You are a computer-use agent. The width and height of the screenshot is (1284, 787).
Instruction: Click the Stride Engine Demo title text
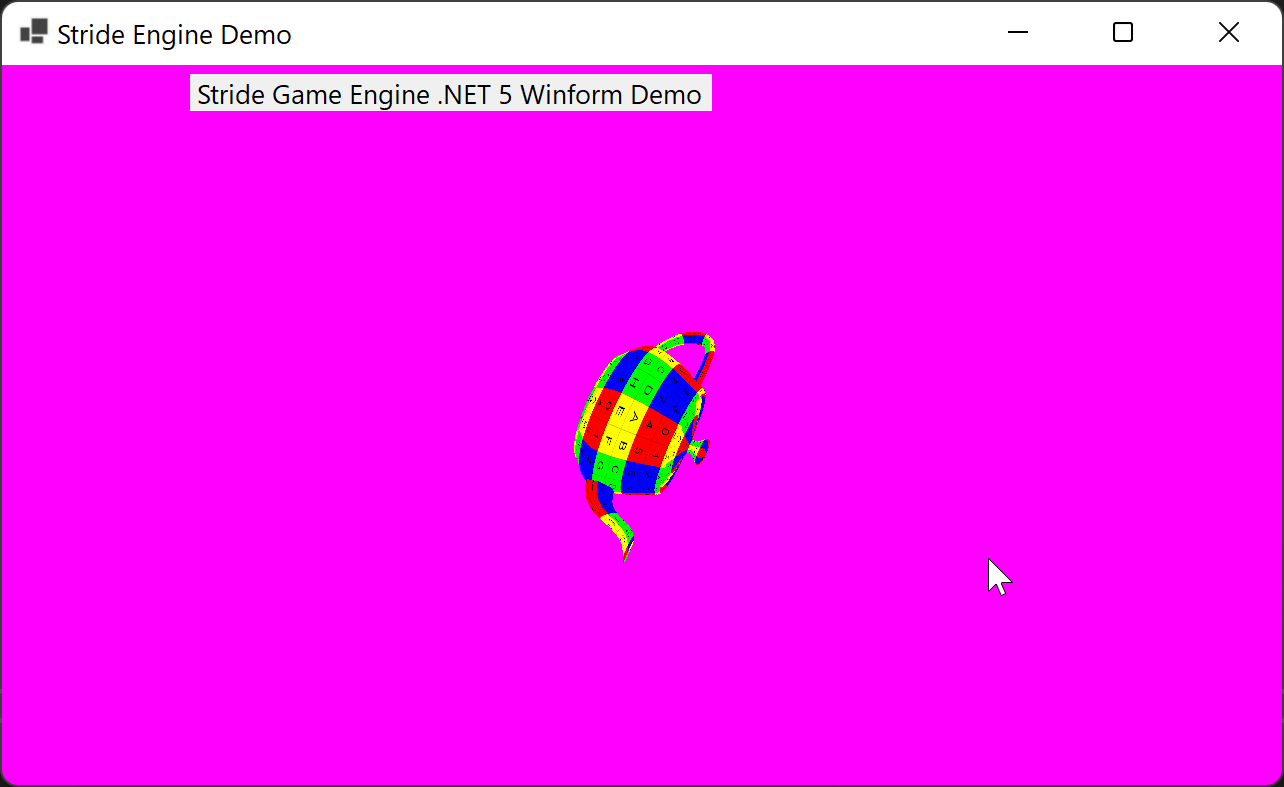(x=174, y=35)
